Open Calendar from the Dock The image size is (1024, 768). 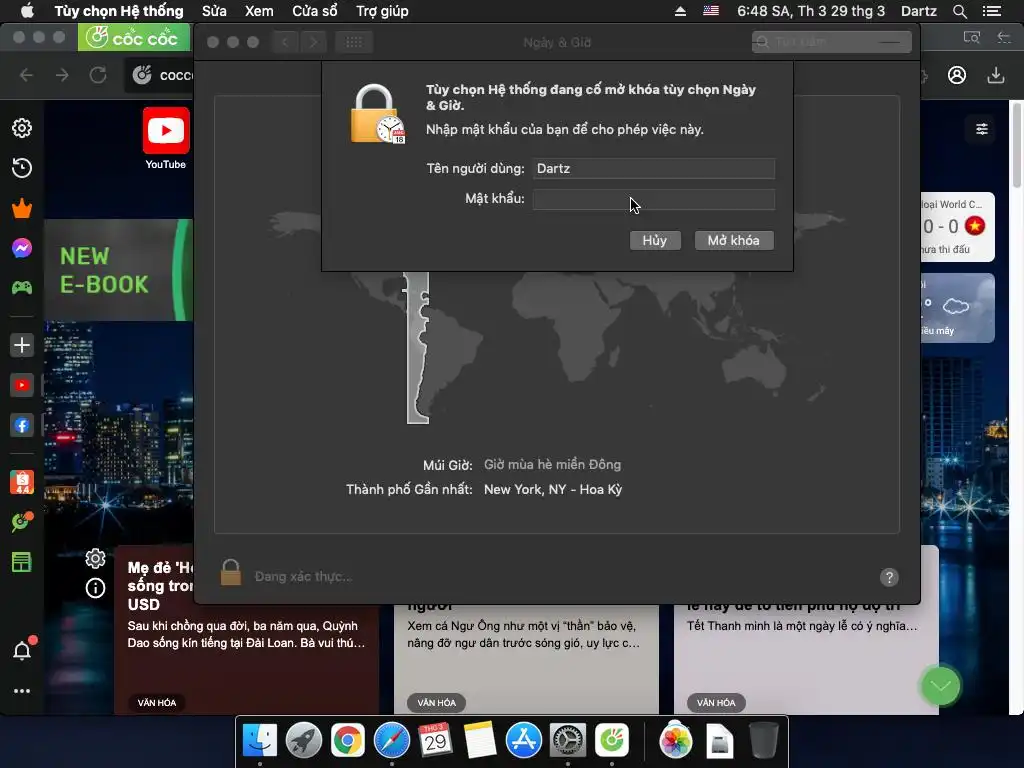coord(435,741)
